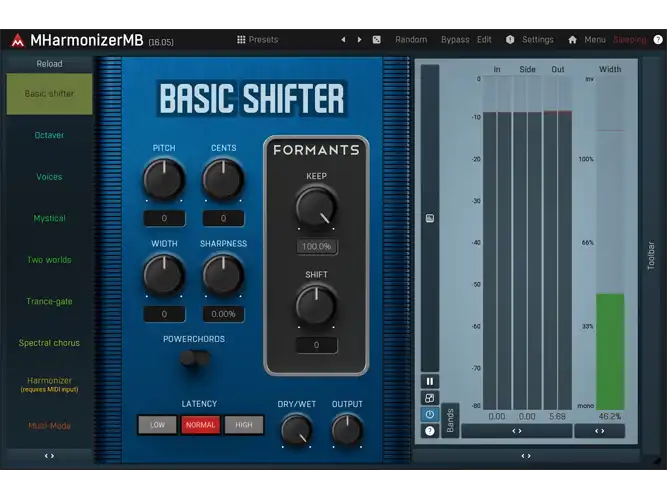
Task: Click the Edit button
Action: (484, 40)
